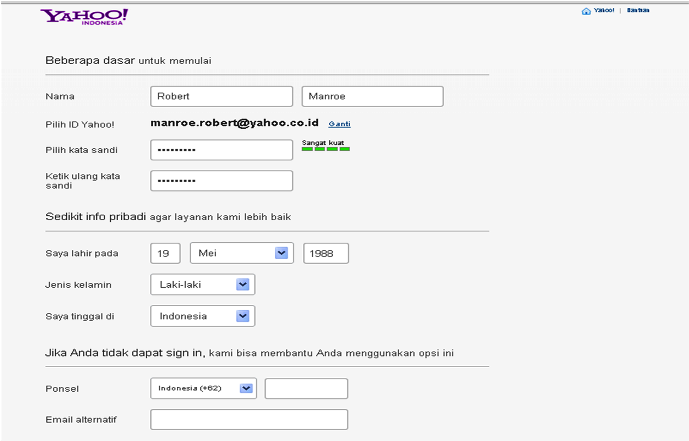Image resolution: width=689 pixels, height=441 pixels.
Task: Click the 'Email alternatif' label
Action: pos(81,419)
